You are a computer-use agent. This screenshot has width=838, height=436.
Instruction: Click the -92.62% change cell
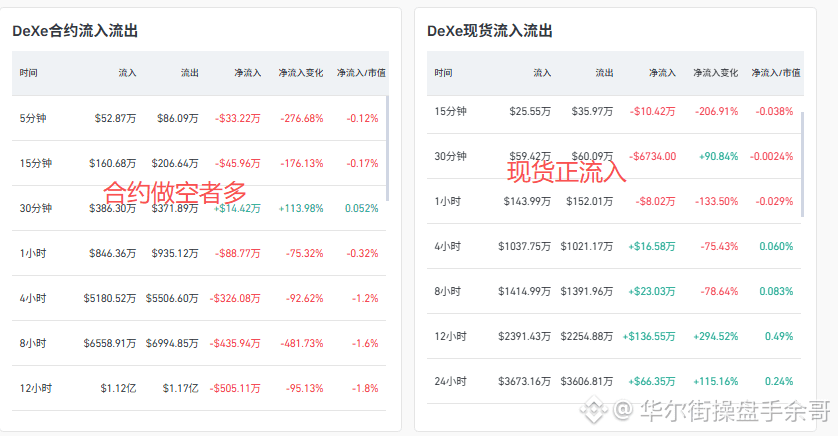point(304,298)
